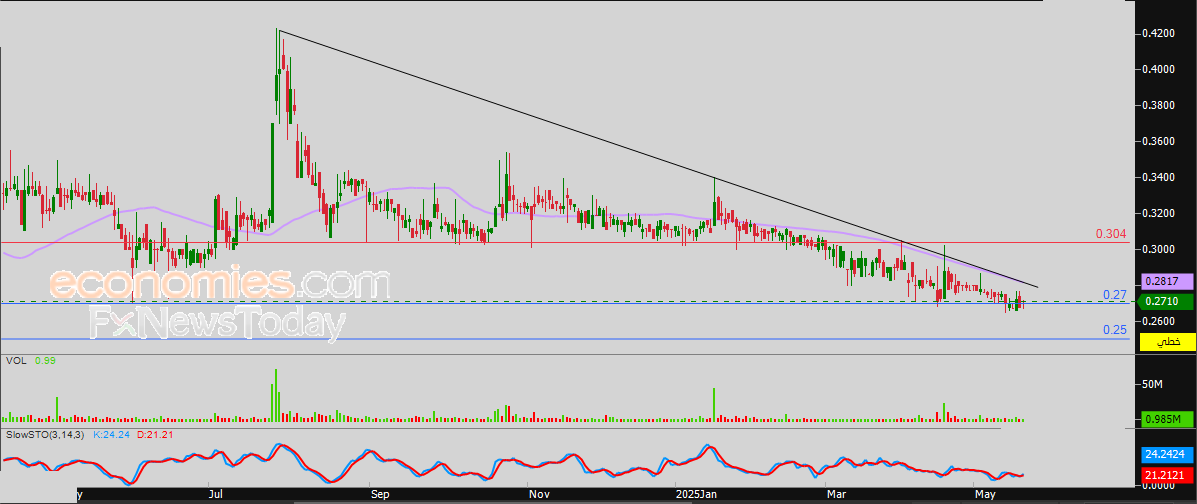Click the purple 0.2817 moving average price tag

[1166, 282]
